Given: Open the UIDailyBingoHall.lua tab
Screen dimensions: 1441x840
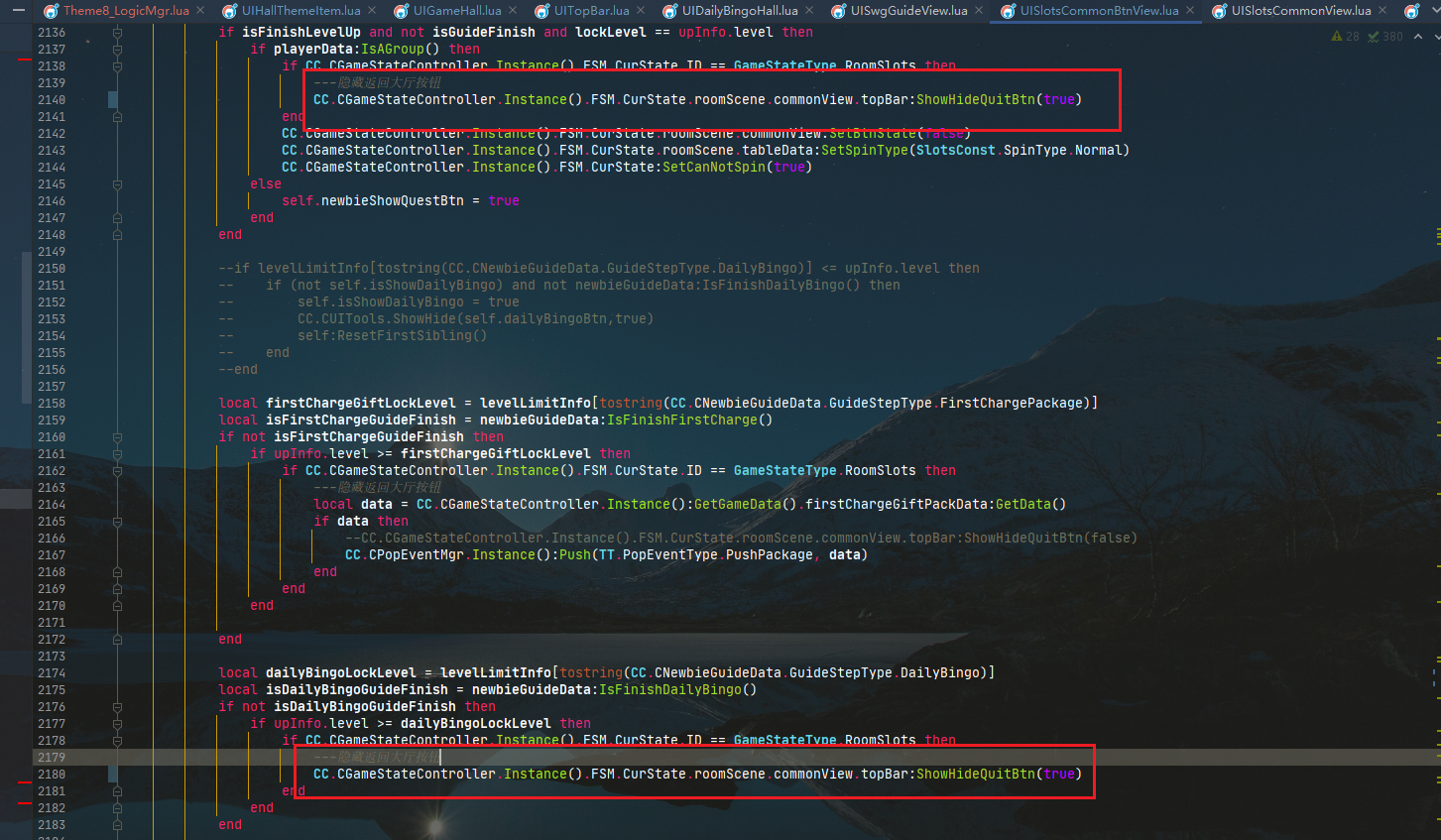Looking at the screenshot, I should [x=740, y=11].
